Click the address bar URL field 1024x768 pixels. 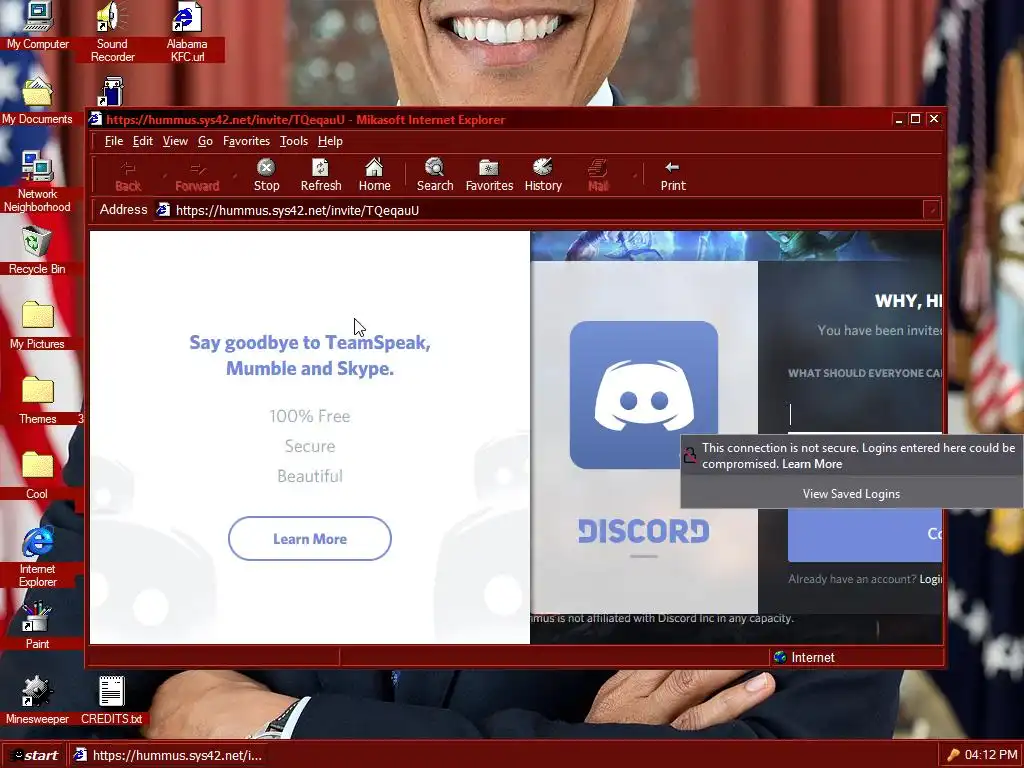pos(539,210)
